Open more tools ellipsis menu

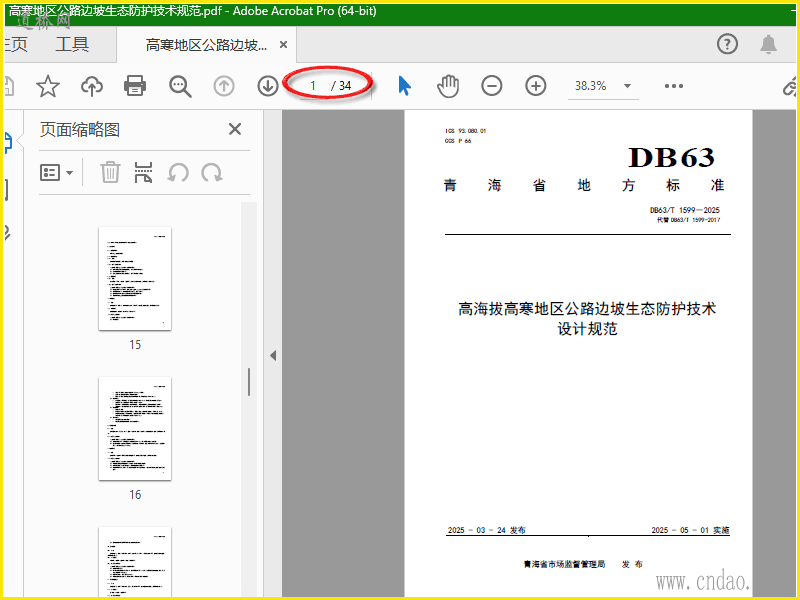[673, 86]
